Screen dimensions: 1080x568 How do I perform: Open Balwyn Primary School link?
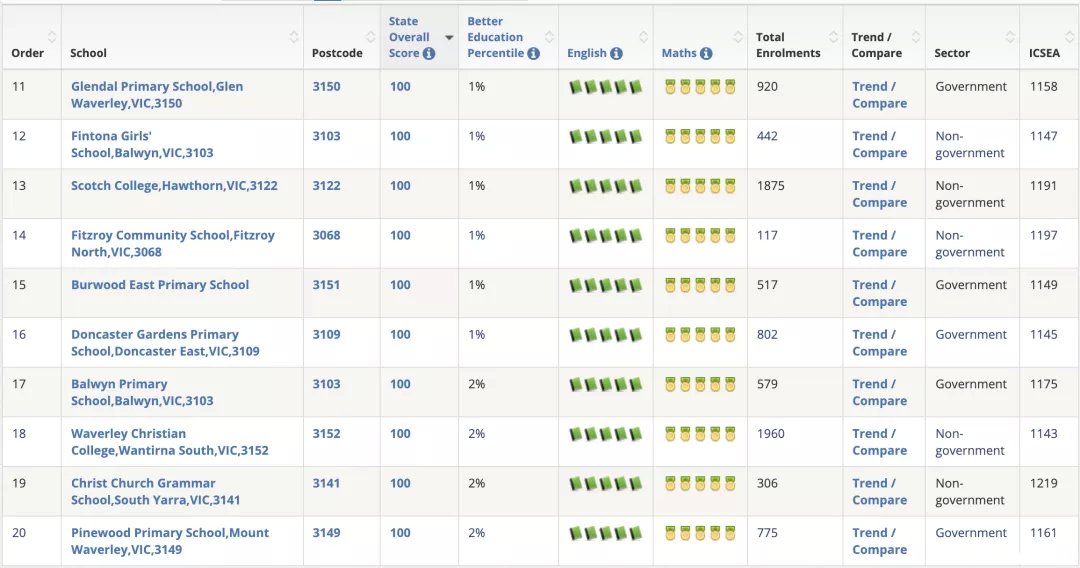pos(142,392)
